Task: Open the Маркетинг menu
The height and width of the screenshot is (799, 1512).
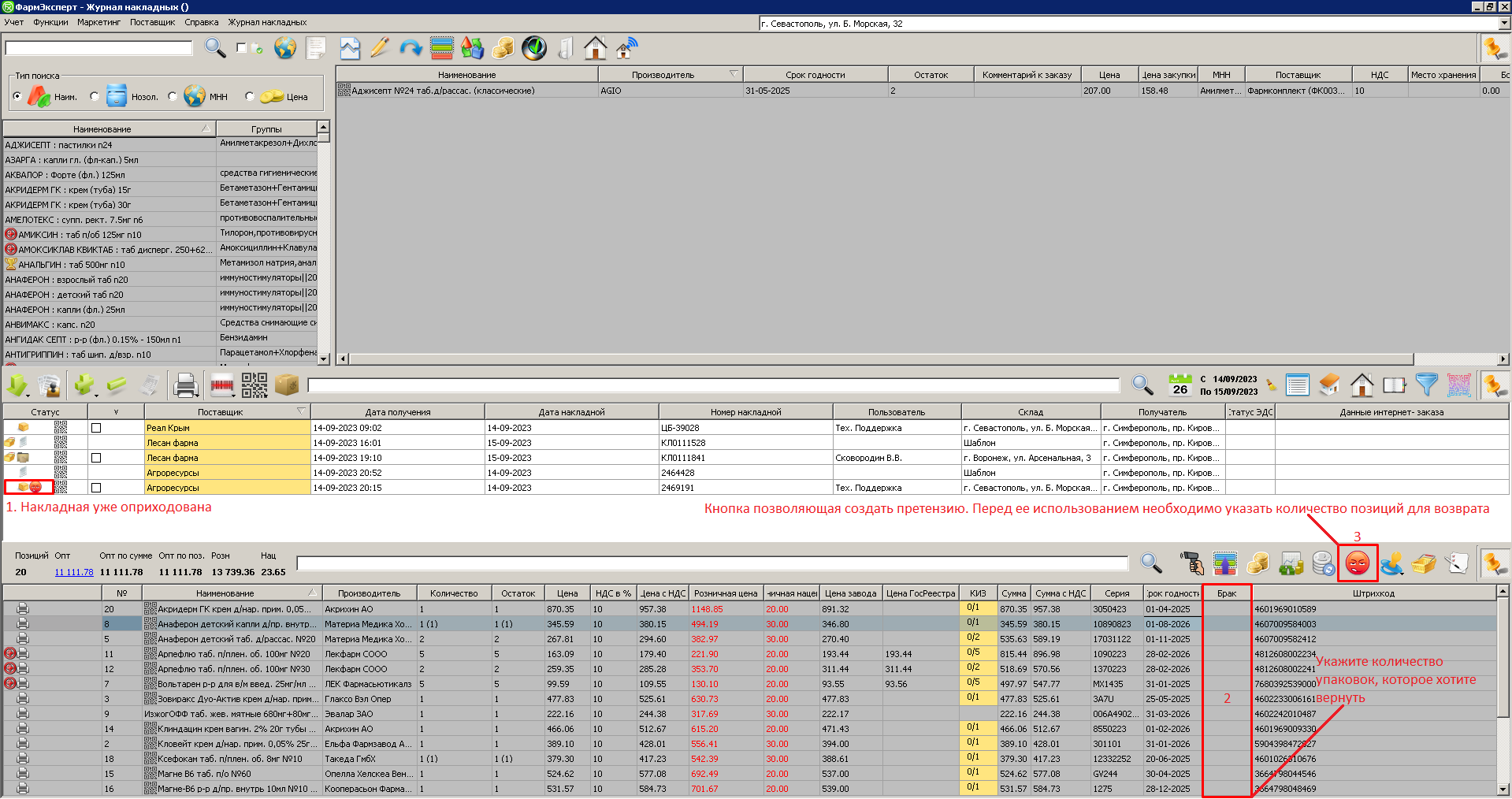Action: tap(98, 22)
